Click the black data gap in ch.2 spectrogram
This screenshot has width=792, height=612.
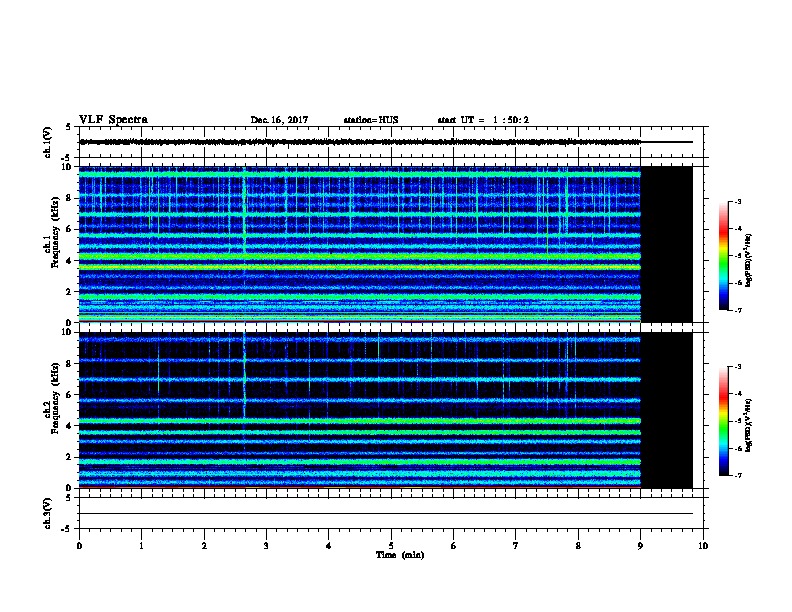(667, 410)
